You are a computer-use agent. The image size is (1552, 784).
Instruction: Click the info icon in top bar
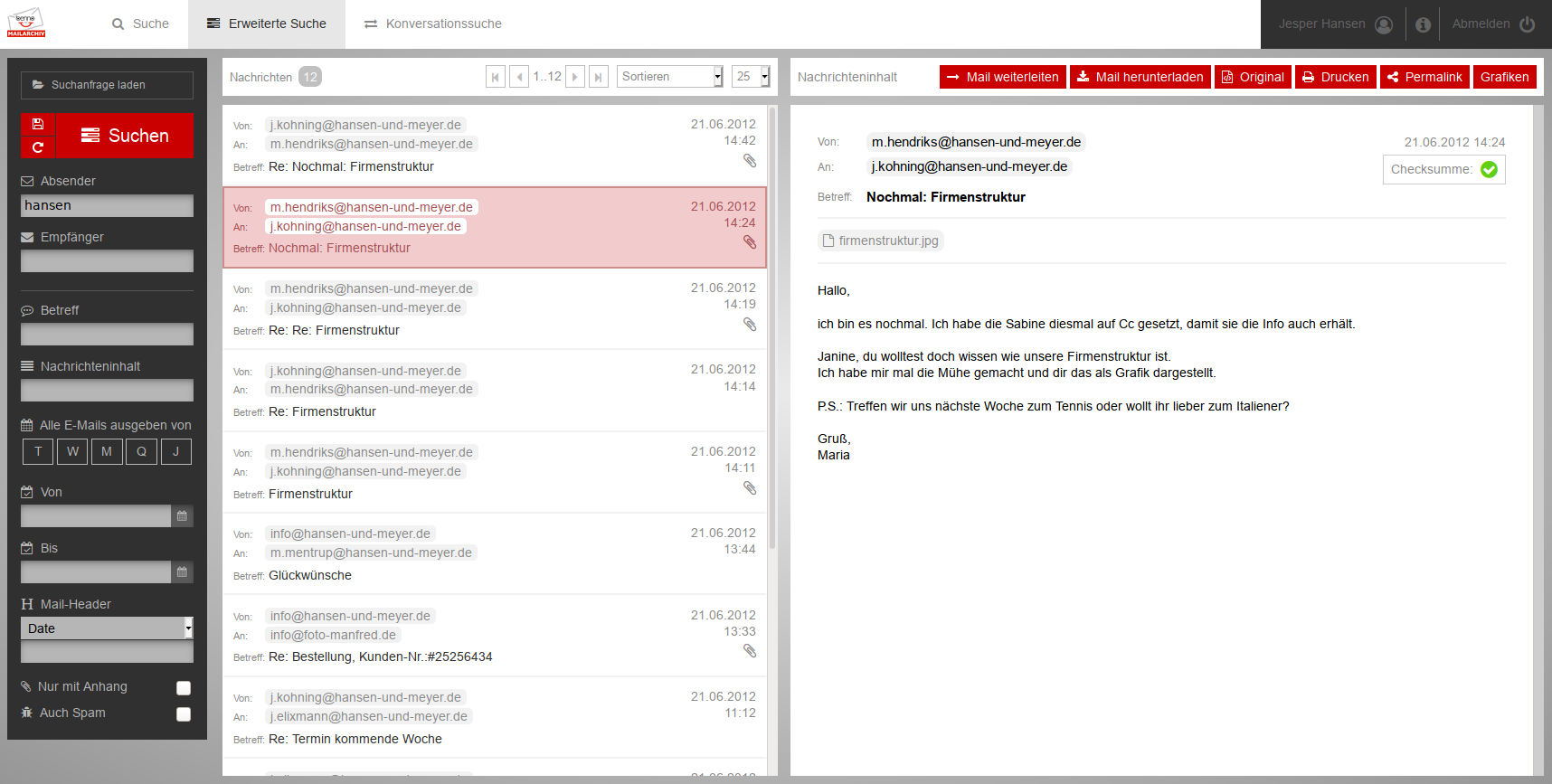(x=1423, y=24)
